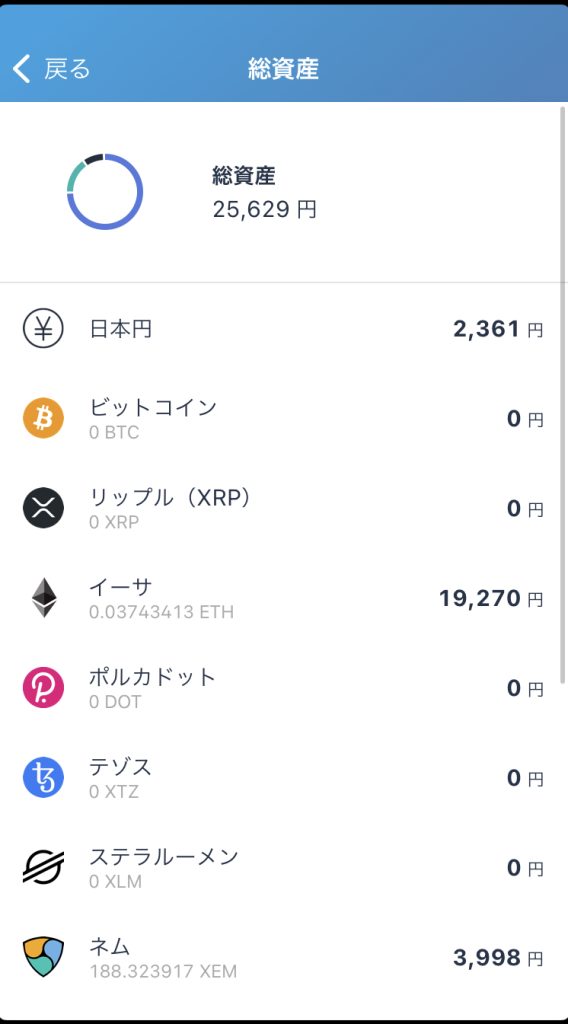
Task: Open the ビットコイン asset row
Action: tap(284, 418)
